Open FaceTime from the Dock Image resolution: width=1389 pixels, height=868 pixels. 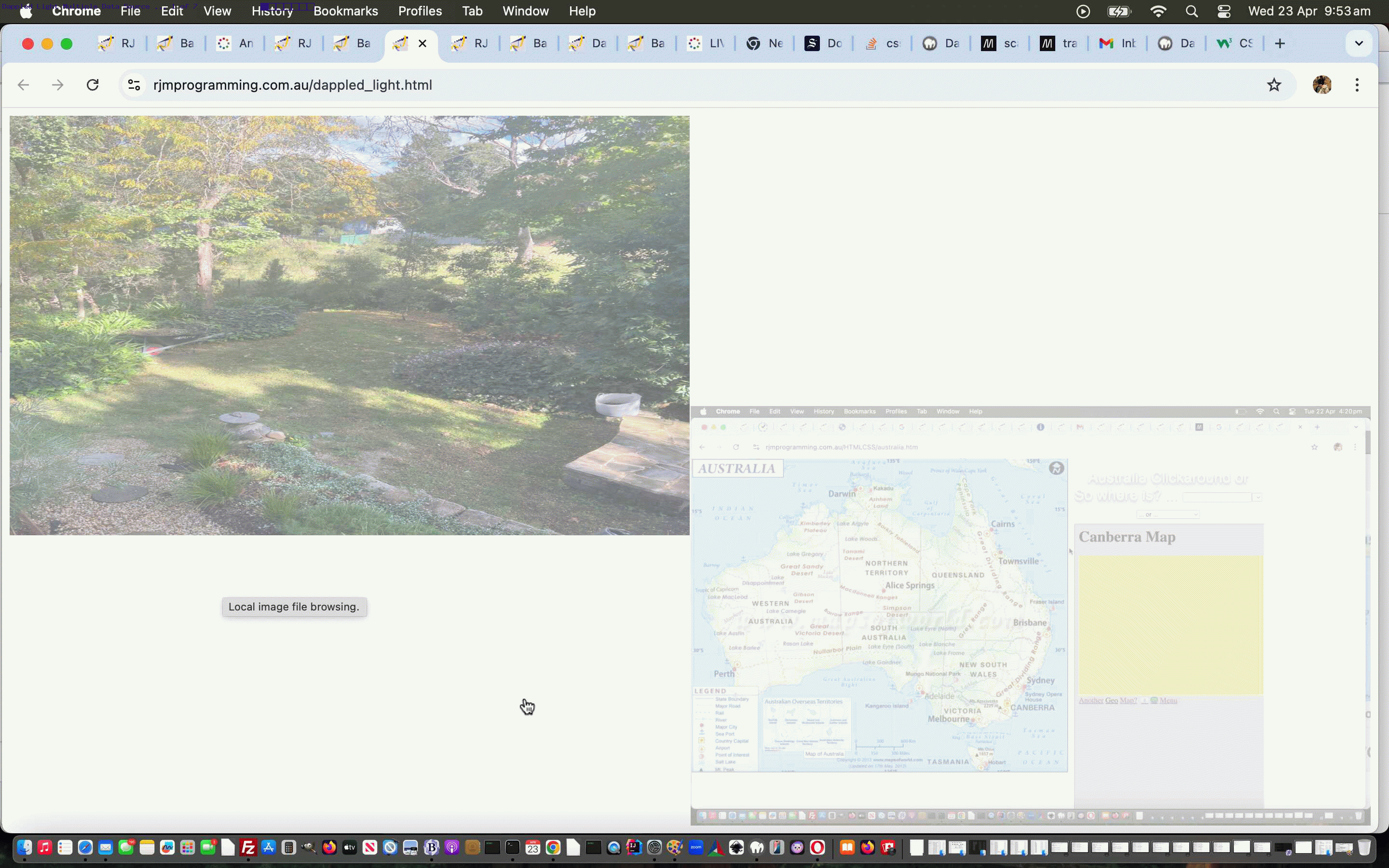pos(208,847)
